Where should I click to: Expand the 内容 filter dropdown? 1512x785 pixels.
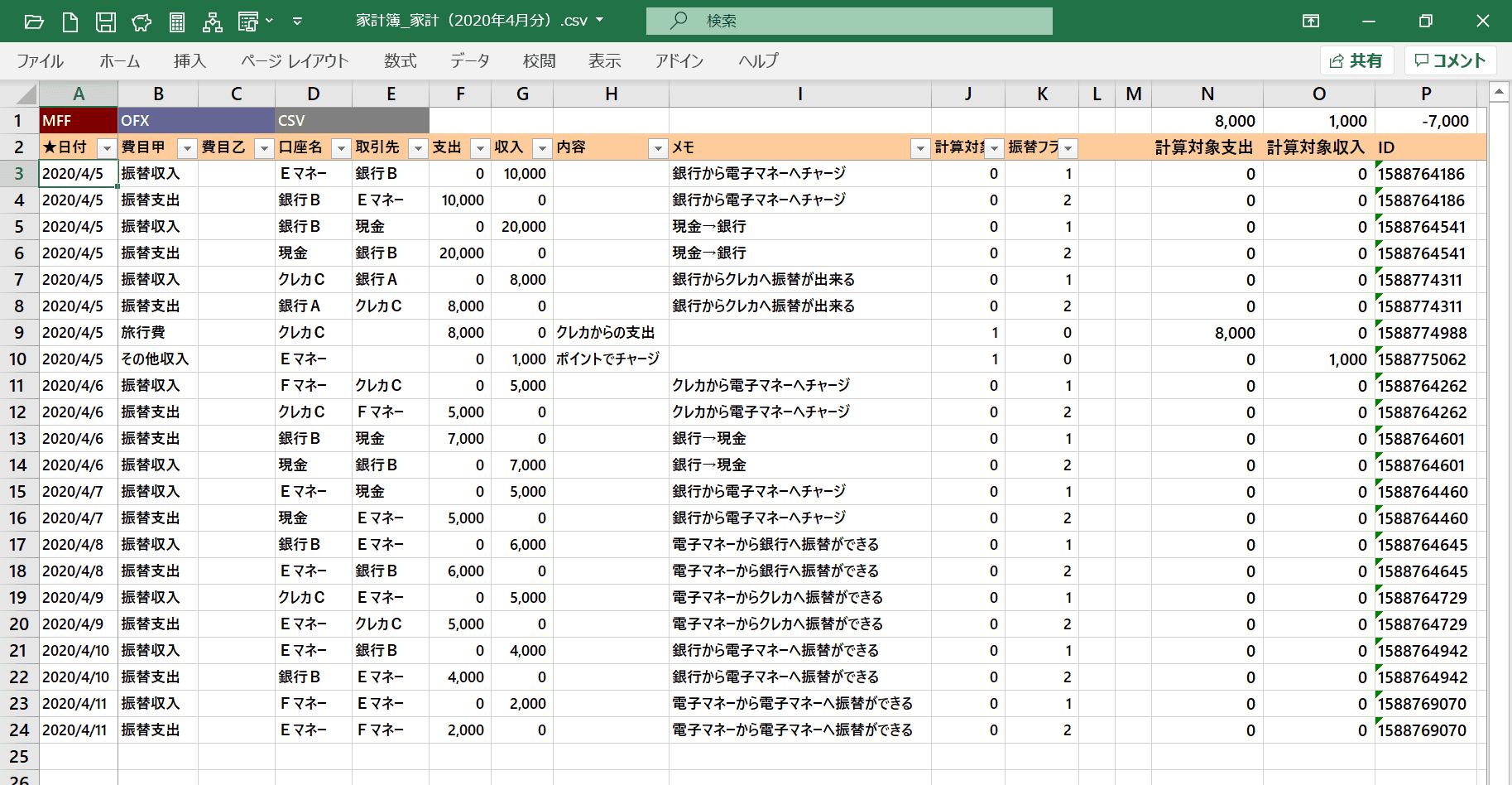659,148
